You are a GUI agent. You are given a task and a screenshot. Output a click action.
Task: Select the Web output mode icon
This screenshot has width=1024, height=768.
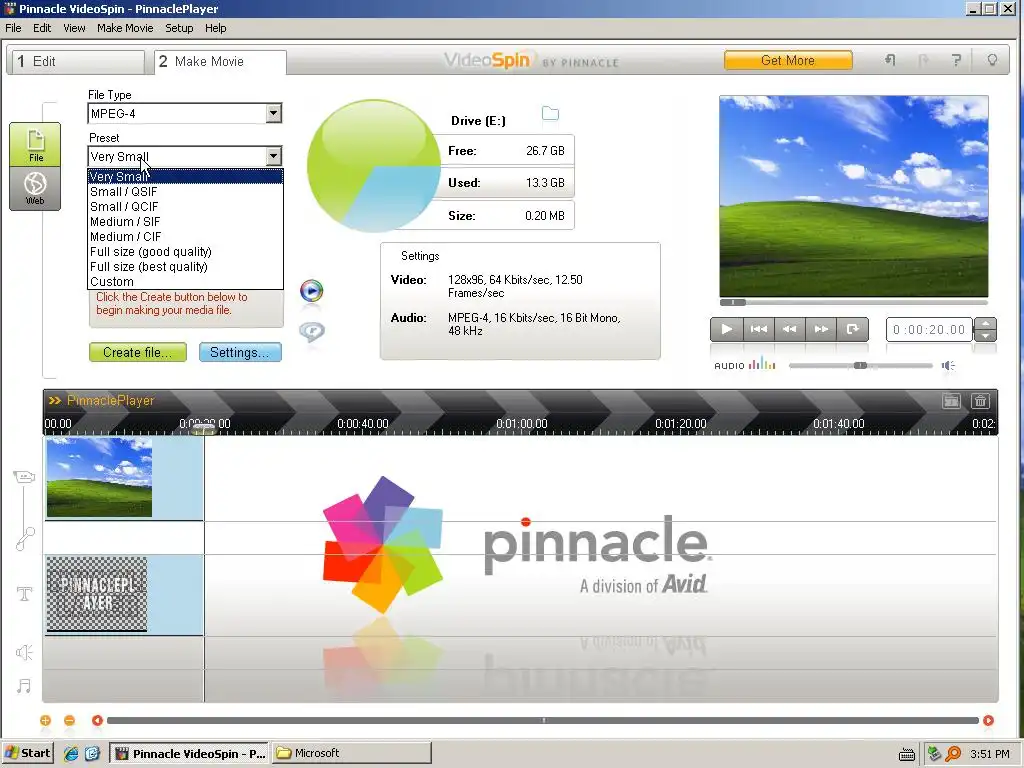[35, 188]
